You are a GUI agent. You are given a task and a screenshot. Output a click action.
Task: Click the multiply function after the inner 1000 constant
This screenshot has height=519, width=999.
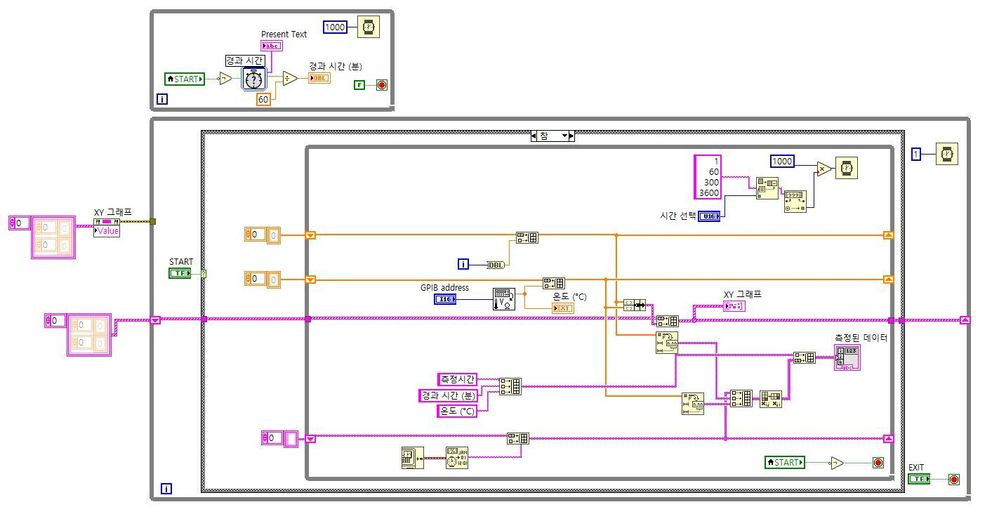click(x=824, y=169)
